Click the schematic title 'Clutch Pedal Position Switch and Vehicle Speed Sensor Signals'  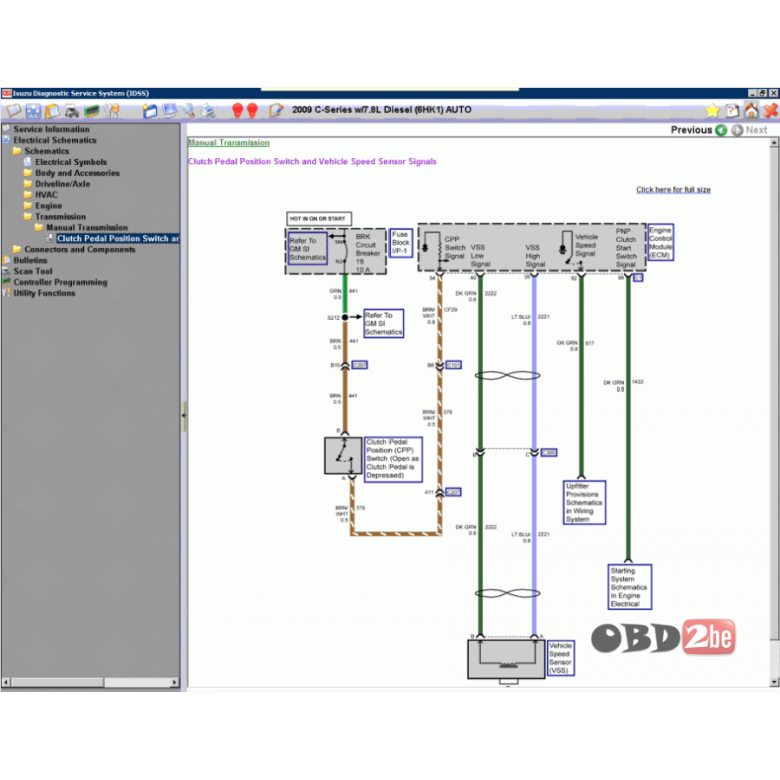(312, 162)
